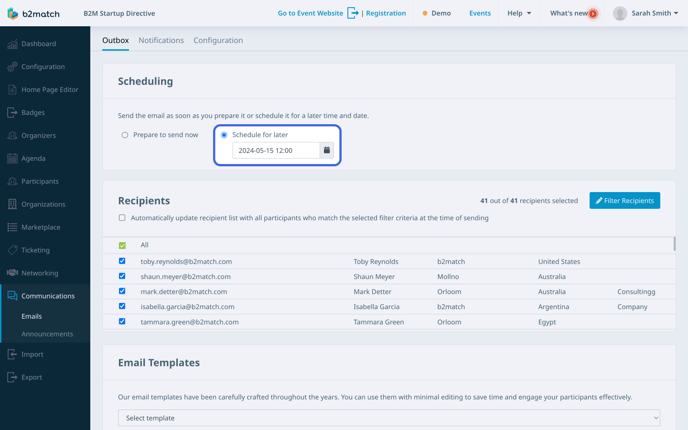Image resolution: width=688 pixels, height=430 pixels.
Task: Open Announcements submenu item
Action: 47,334
